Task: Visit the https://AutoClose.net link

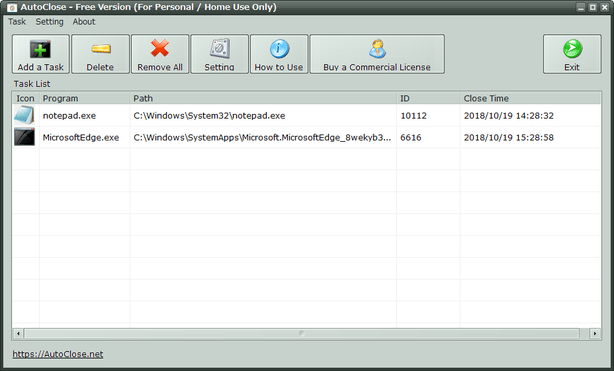Action: pyautogui.click(x=58, y=354)
